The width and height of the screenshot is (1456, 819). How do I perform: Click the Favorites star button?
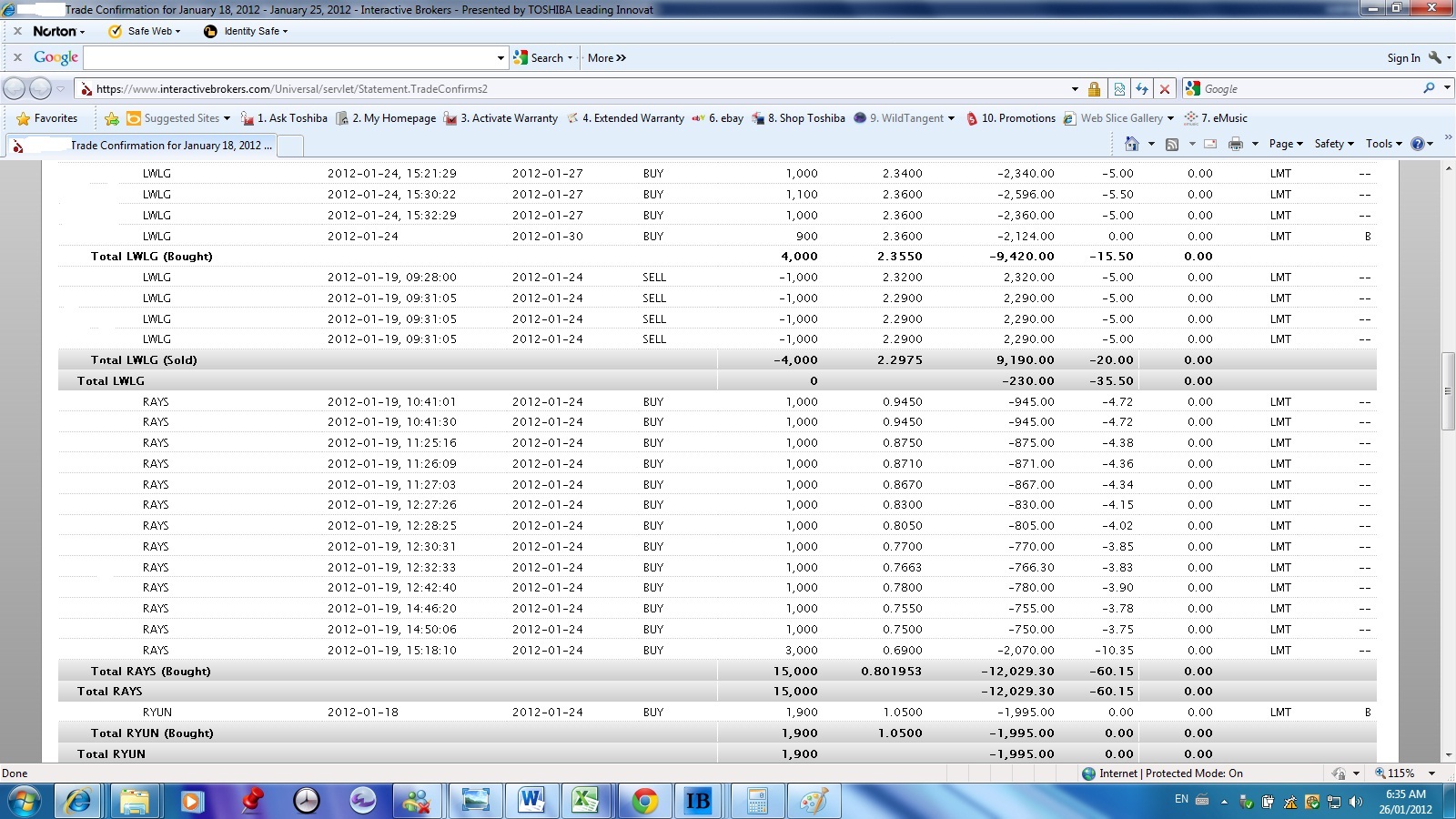[x=47, y=118]
